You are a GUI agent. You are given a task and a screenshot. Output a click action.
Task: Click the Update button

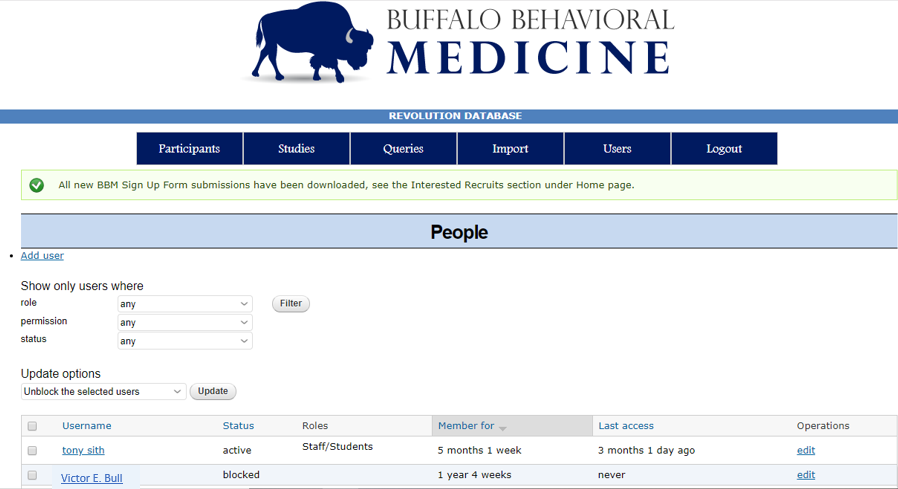[x=213, y=392]
